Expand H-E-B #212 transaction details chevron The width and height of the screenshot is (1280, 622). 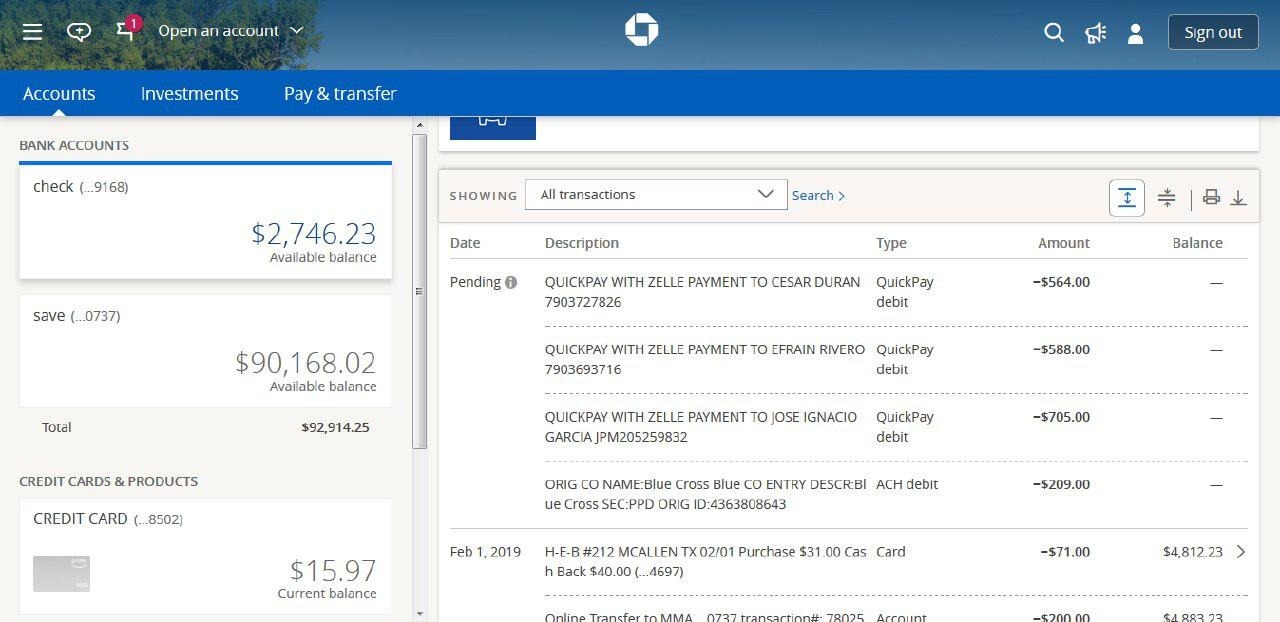tap(1241, 551)
